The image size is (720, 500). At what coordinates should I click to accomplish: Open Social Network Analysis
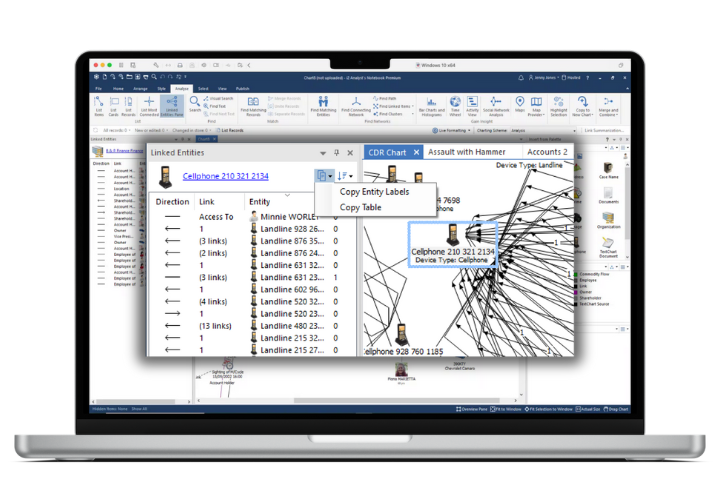(x=496, y=106)
